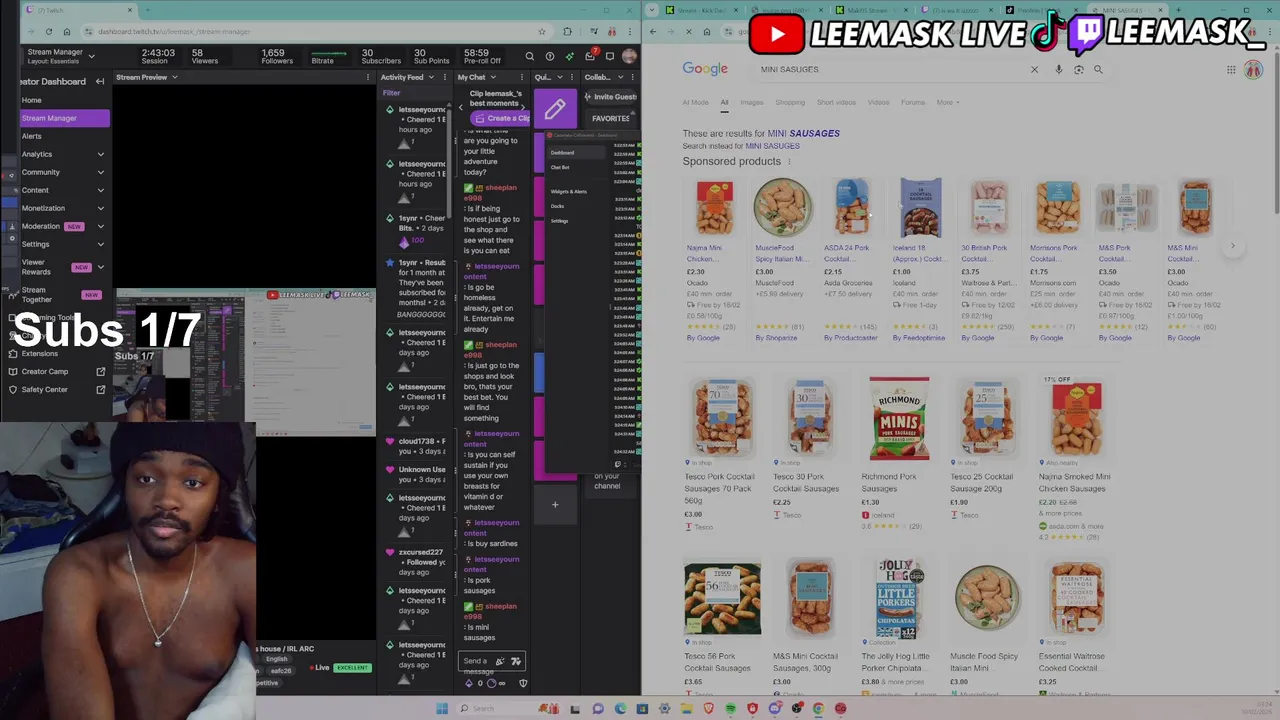
Task: Open the More dropdown in Google results
Action: click(947, 102)
